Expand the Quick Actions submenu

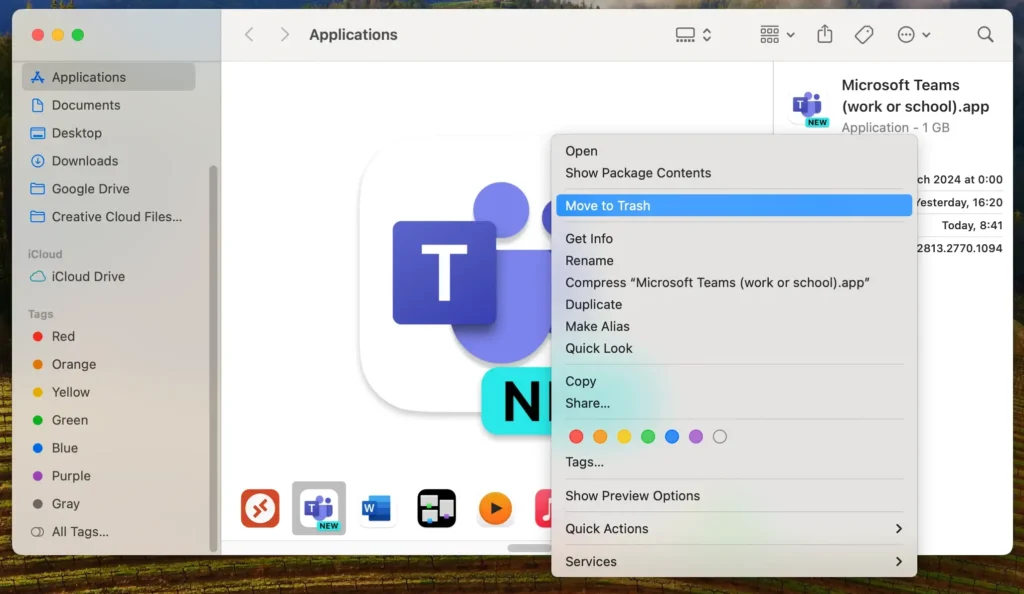(734, 529)
